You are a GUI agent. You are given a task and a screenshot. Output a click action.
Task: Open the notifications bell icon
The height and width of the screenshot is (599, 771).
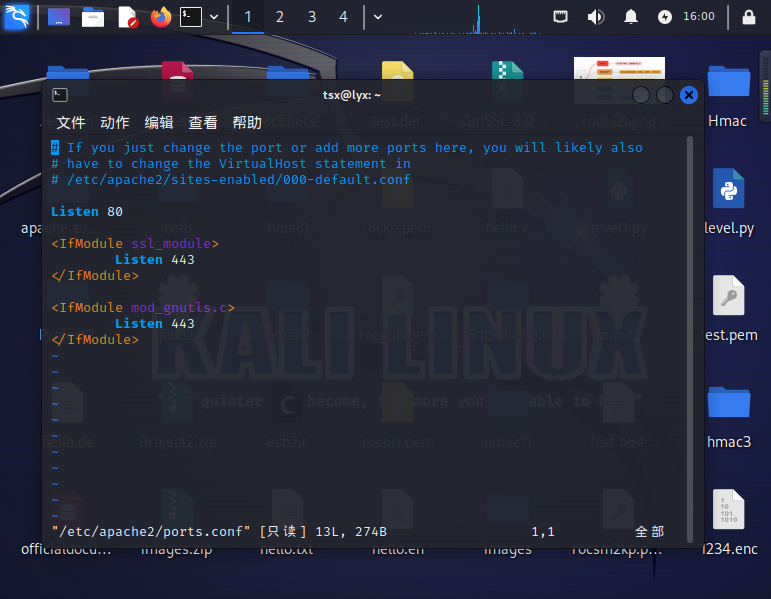coord(631,17)
